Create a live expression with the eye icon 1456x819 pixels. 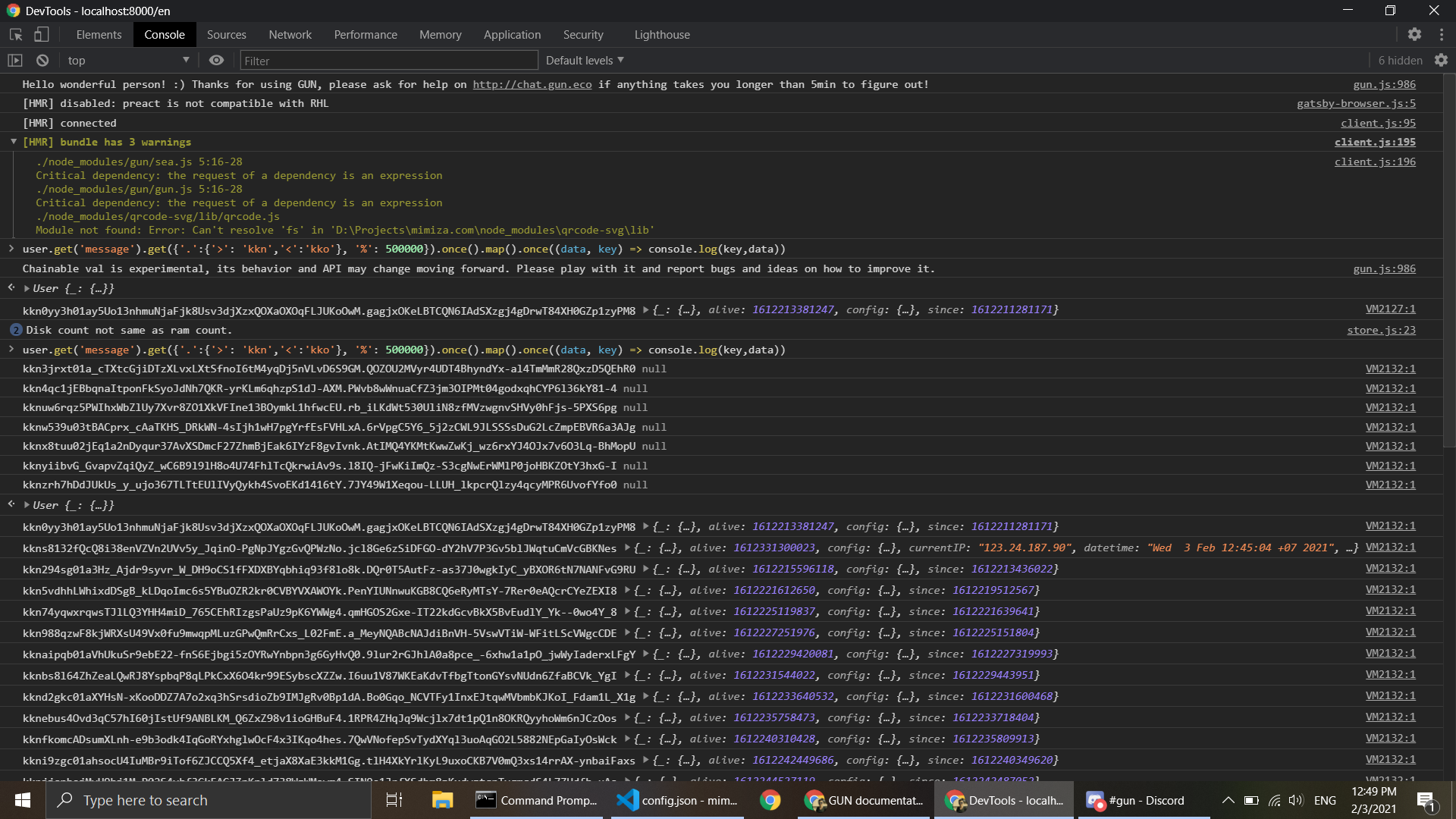pyautogui.click(x=216, y=60)
